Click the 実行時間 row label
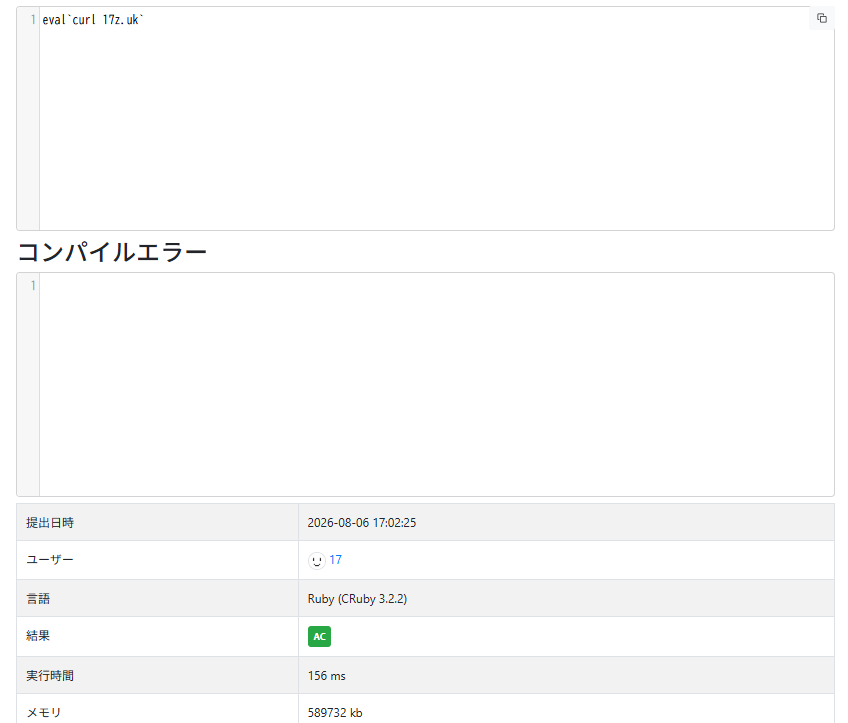The width and height of the screenshot is (848, 723). pos(50,676)
